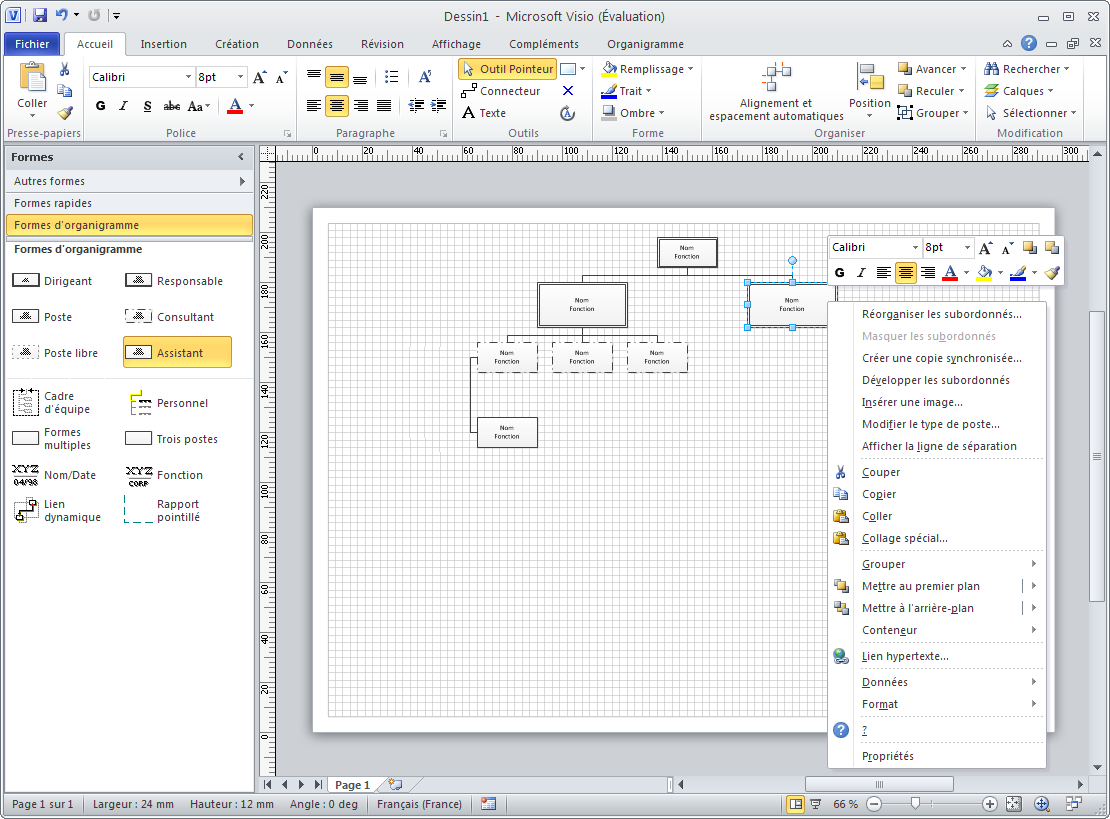
Task: Click the fit page to window icon
Action: tap(1013, 804)
